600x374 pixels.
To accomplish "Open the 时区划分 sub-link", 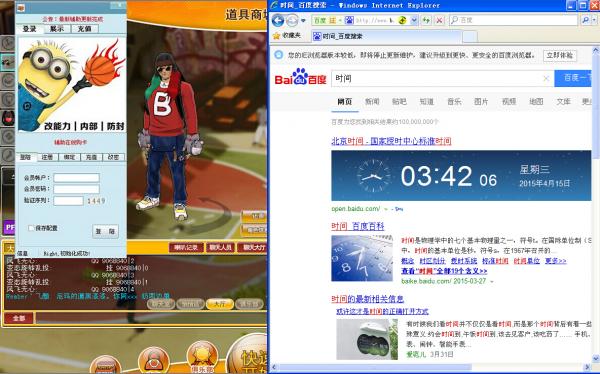I will [432, 261].
